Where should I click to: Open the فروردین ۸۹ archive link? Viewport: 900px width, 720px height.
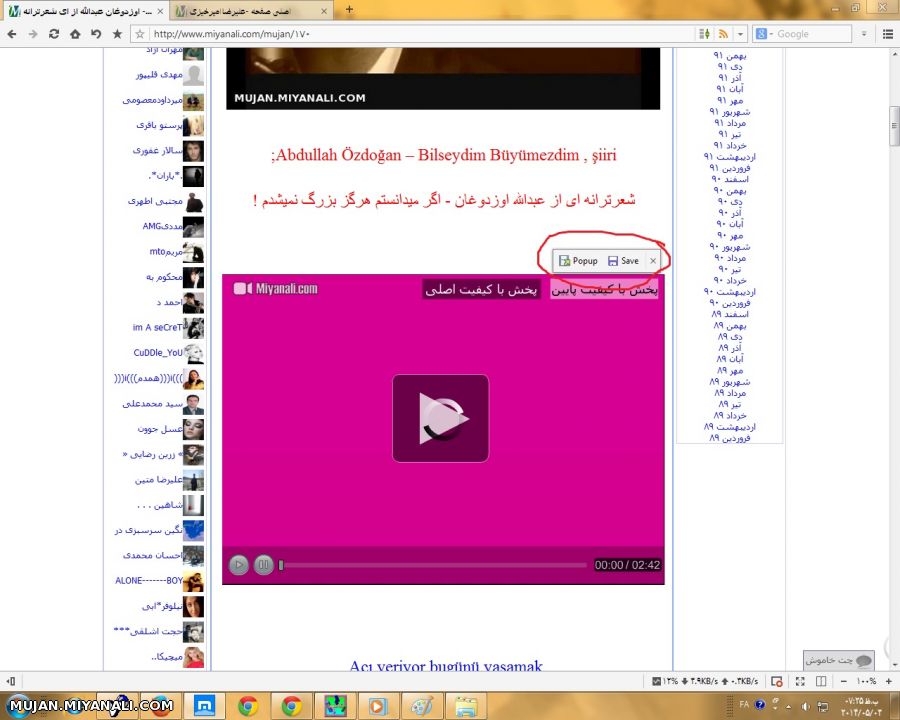[730, 438]
